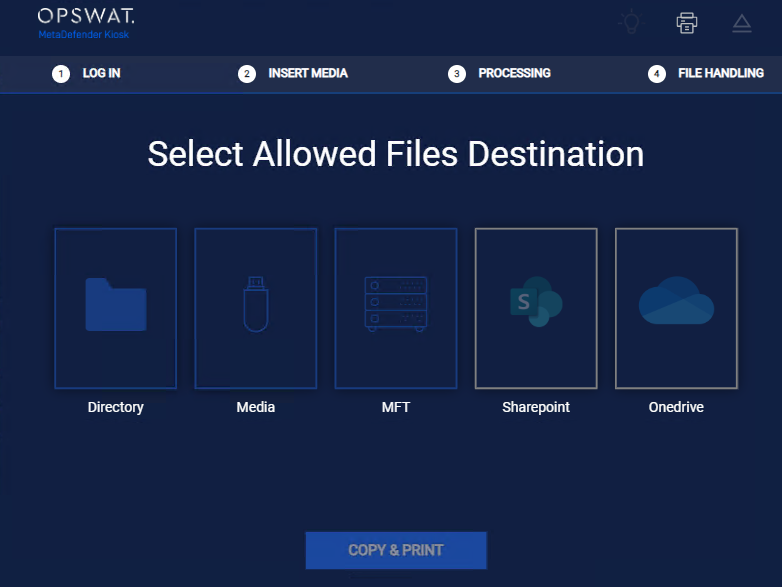Click the printer icon in the header
The height and width of the screenshot is (587, 782).
(687, 23)
